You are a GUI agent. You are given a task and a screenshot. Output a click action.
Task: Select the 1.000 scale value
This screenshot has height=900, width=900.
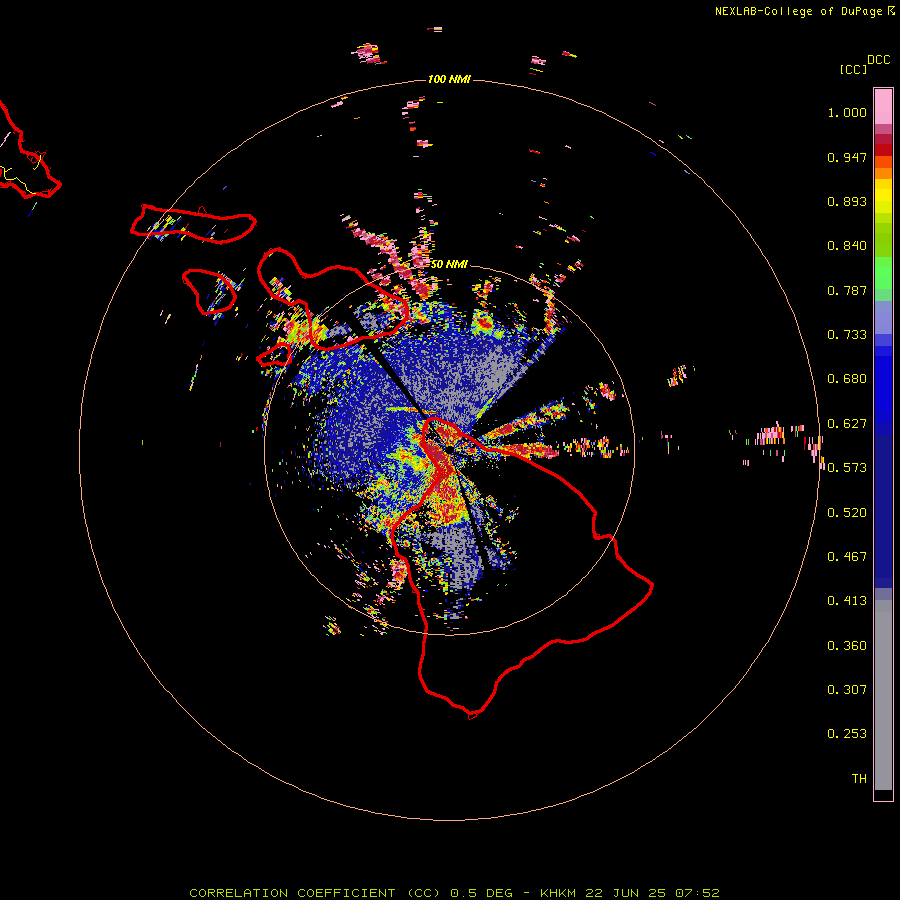coord(847,112)
